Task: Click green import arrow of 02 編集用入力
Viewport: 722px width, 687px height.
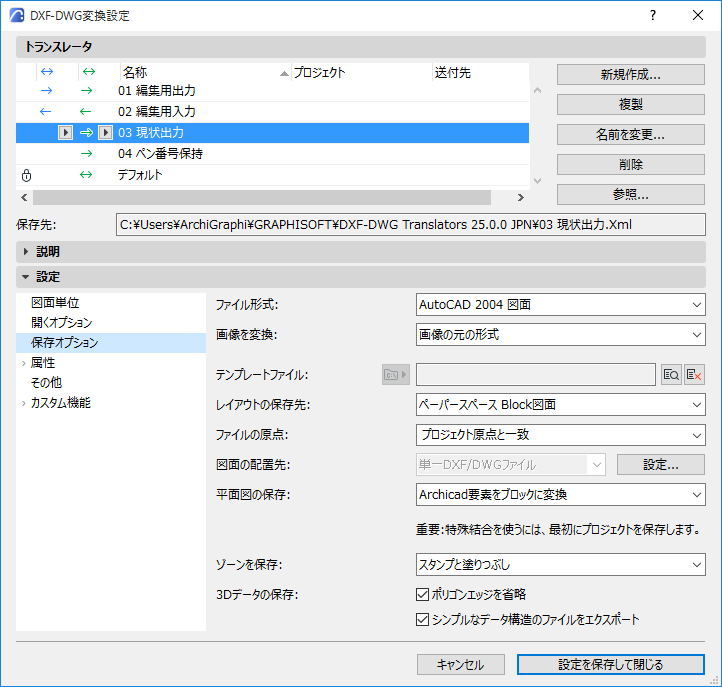Action: click(x=85, y=111)
